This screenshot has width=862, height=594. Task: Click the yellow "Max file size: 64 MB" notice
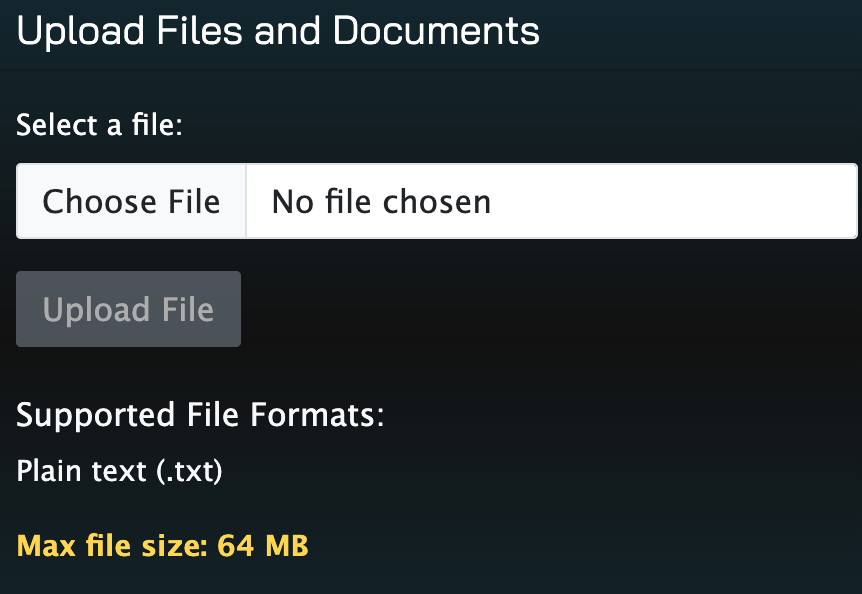point(162,546)
